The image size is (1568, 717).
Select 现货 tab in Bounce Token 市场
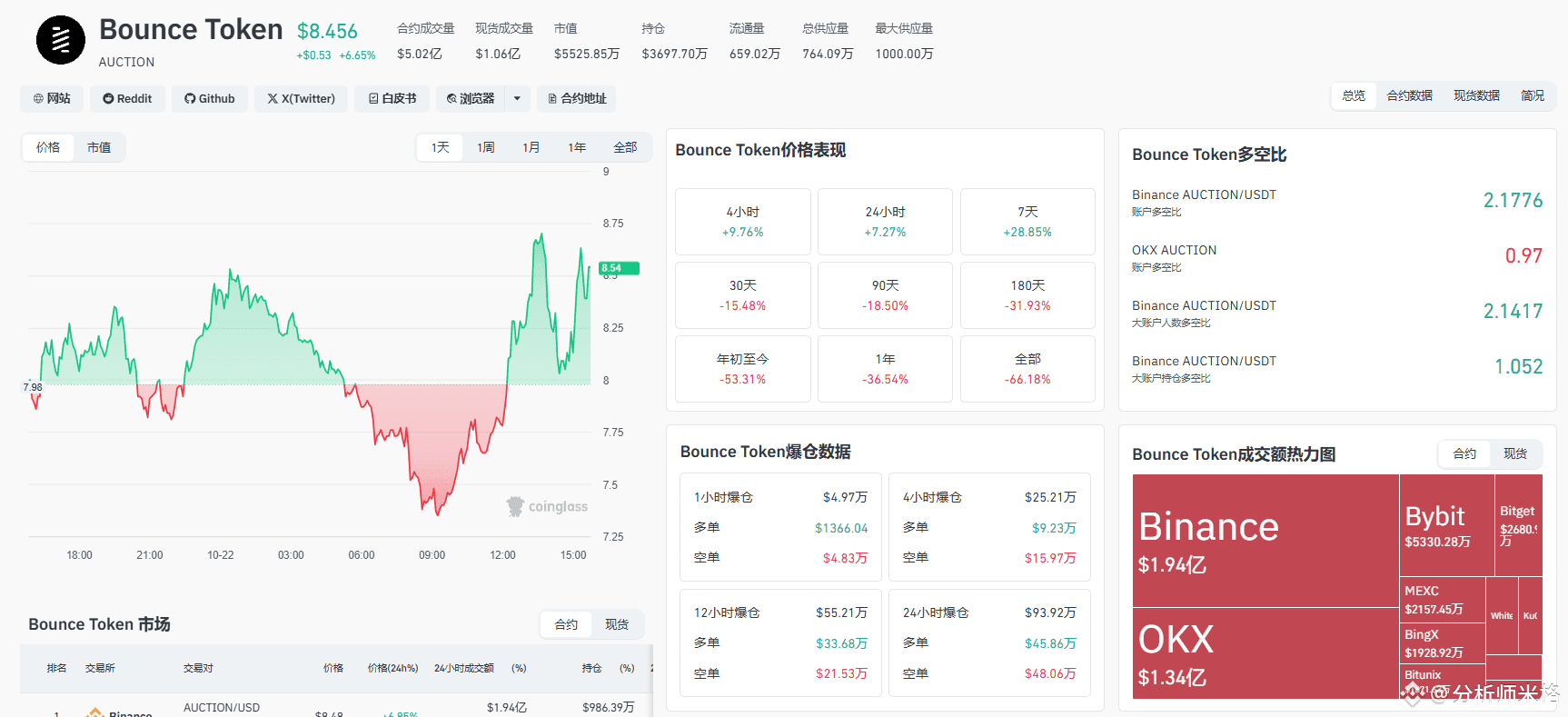617,624
